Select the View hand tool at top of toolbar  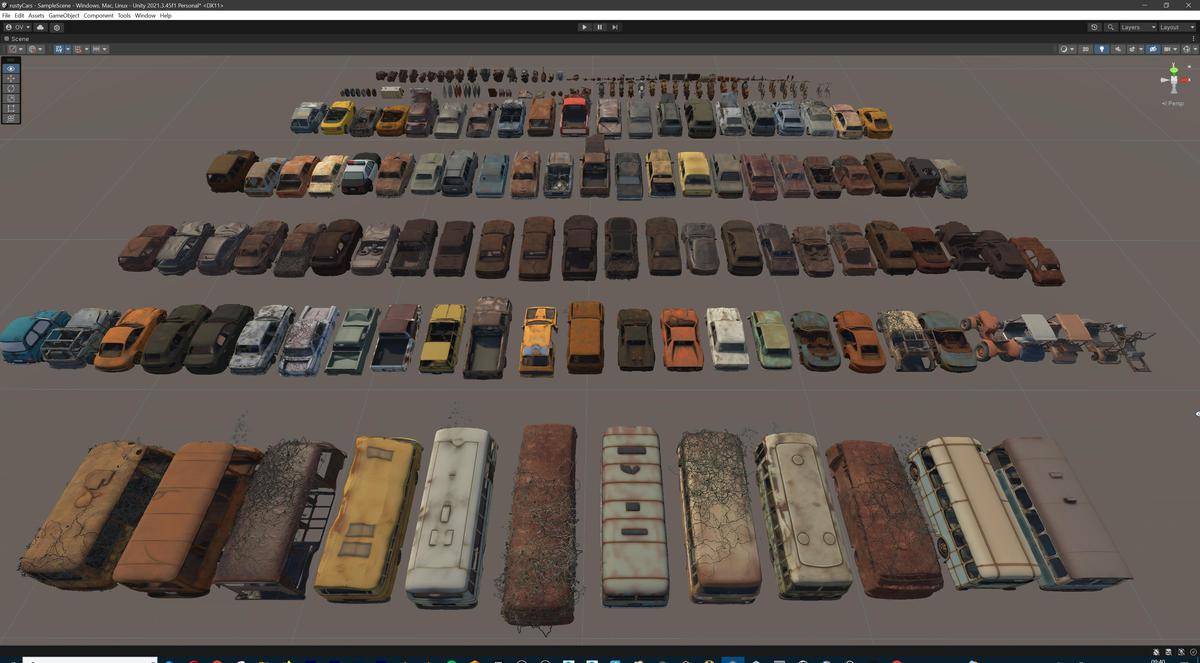(x=10, y=68)
